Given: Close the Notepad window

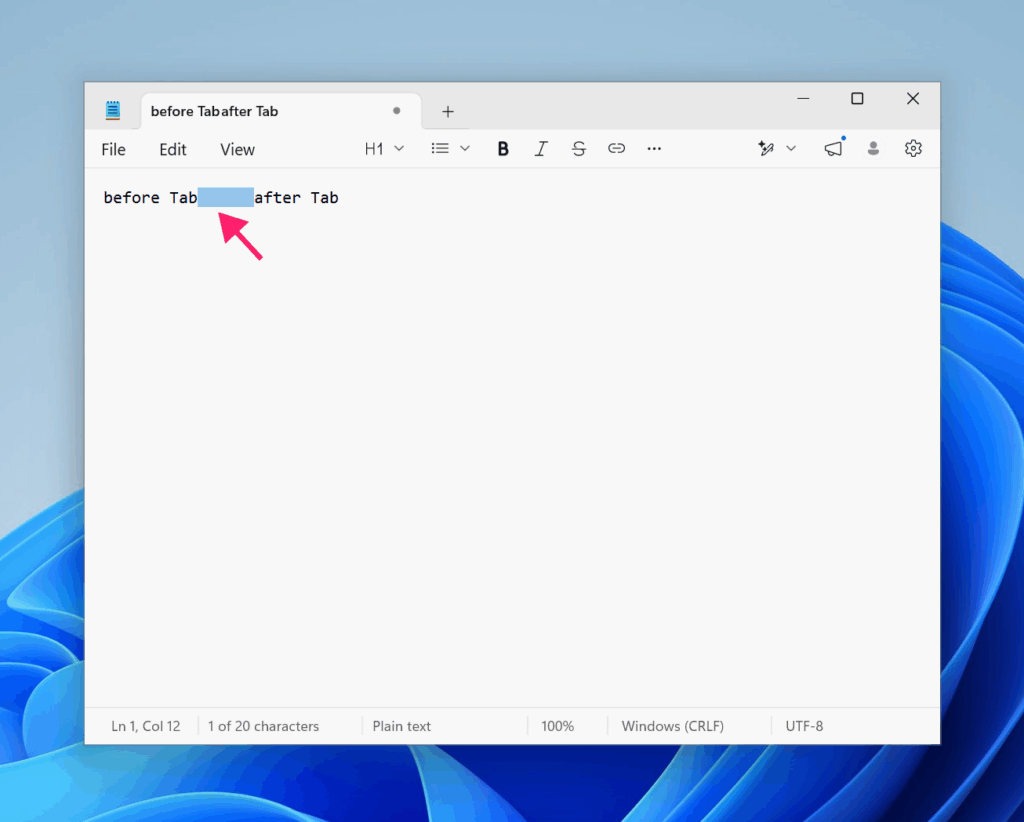Looking at the screenshot, I should pos(913,99).
